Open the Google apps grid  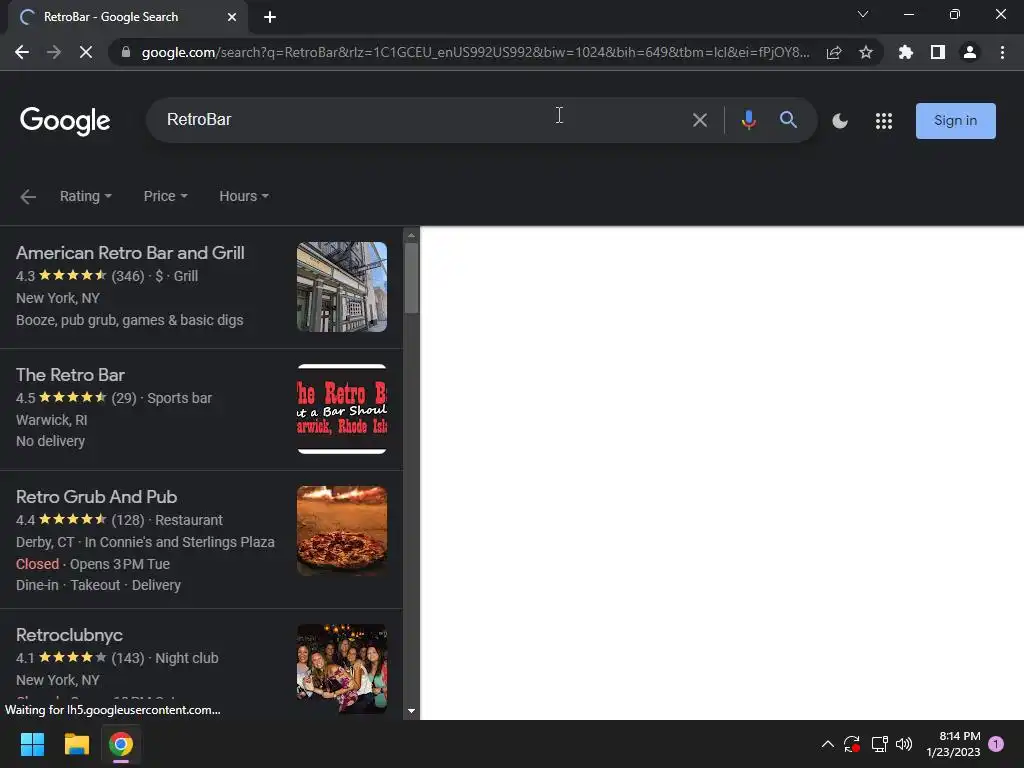click(884, 121)
